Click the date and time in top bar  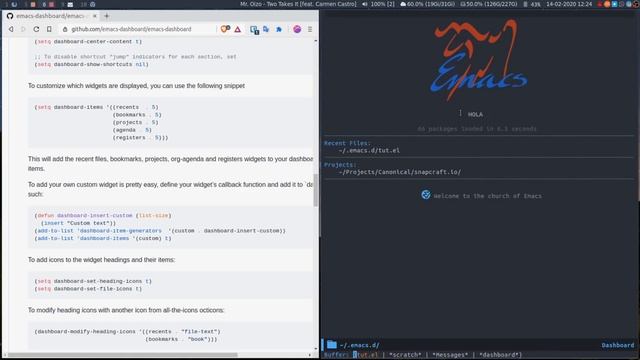pyautogui.click(x=569, y=4)
